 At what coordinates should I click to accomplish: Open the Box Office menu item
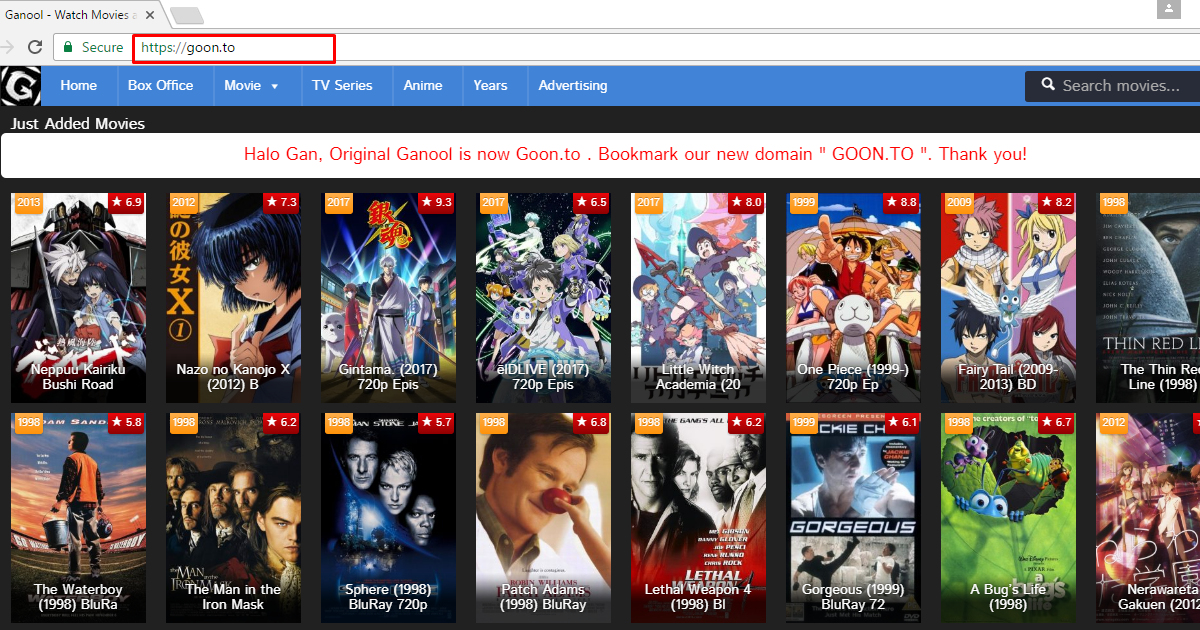point(161,86)
